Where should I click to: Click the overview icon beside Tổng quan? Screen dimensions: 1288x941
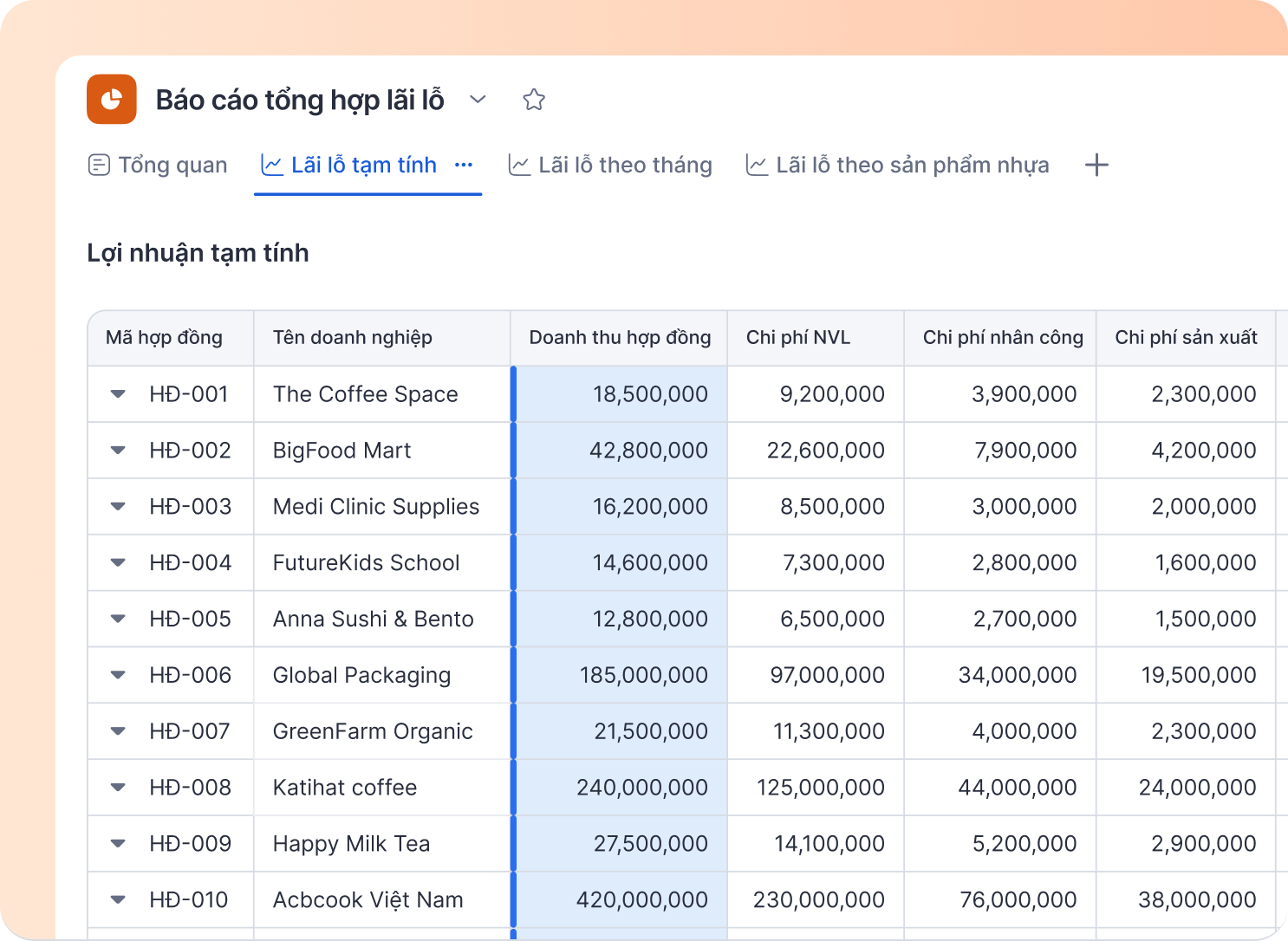99,165
